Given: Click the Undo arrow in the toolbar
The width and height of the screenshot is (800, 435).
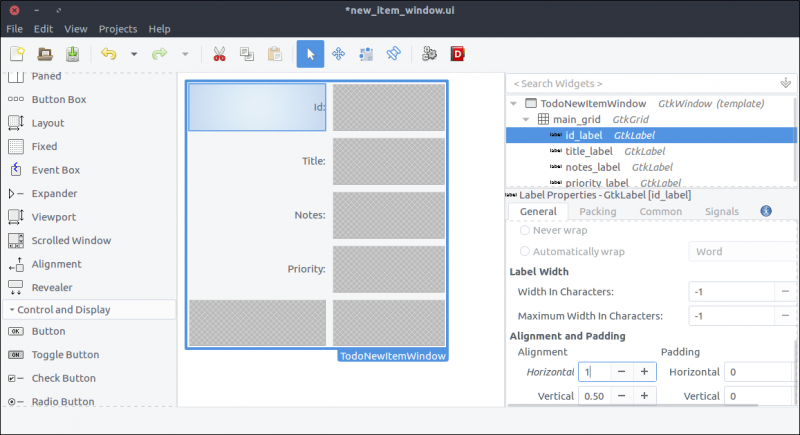Looking at the screenshot, I should tap(109, 54).
